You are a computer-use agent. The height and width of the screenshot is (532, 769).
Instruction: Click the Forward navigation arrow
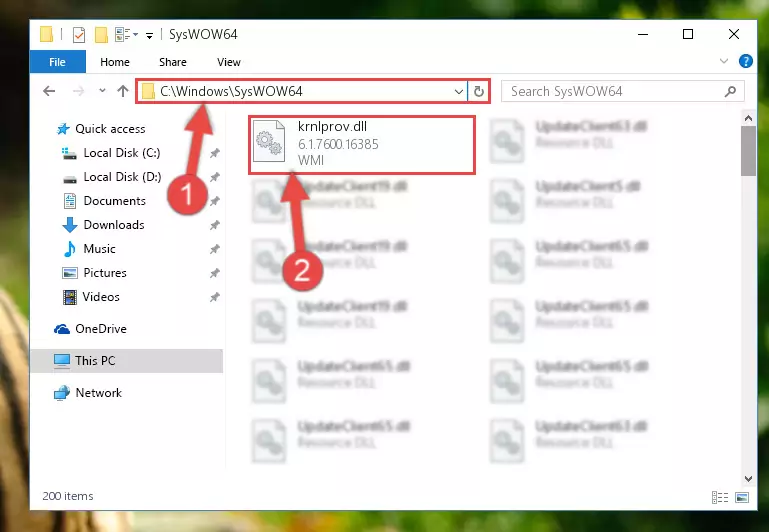78,91
